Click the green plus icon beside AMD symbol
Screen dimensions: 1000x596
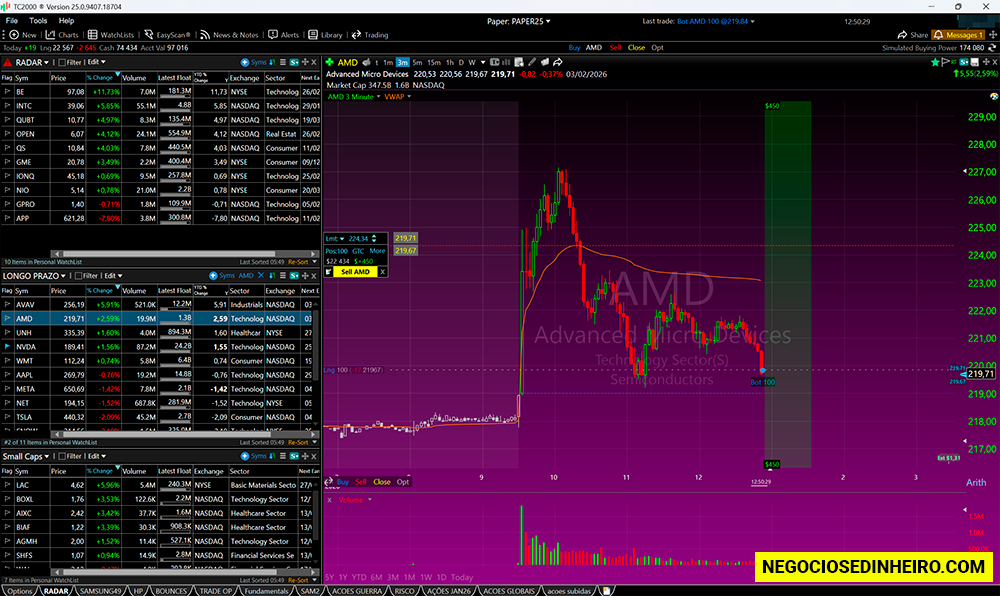pos(330,62)
